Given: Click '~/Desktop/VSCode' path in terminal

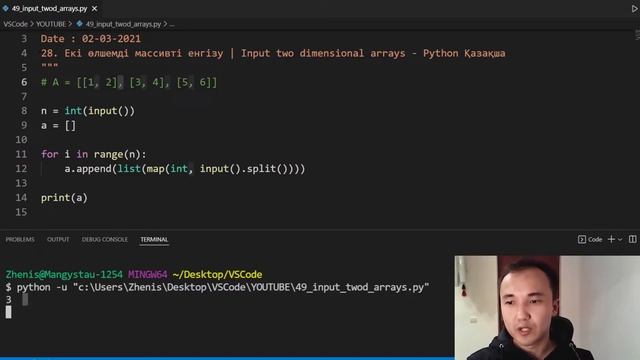Looking at the screenshot, I should (x=217, y=274).
